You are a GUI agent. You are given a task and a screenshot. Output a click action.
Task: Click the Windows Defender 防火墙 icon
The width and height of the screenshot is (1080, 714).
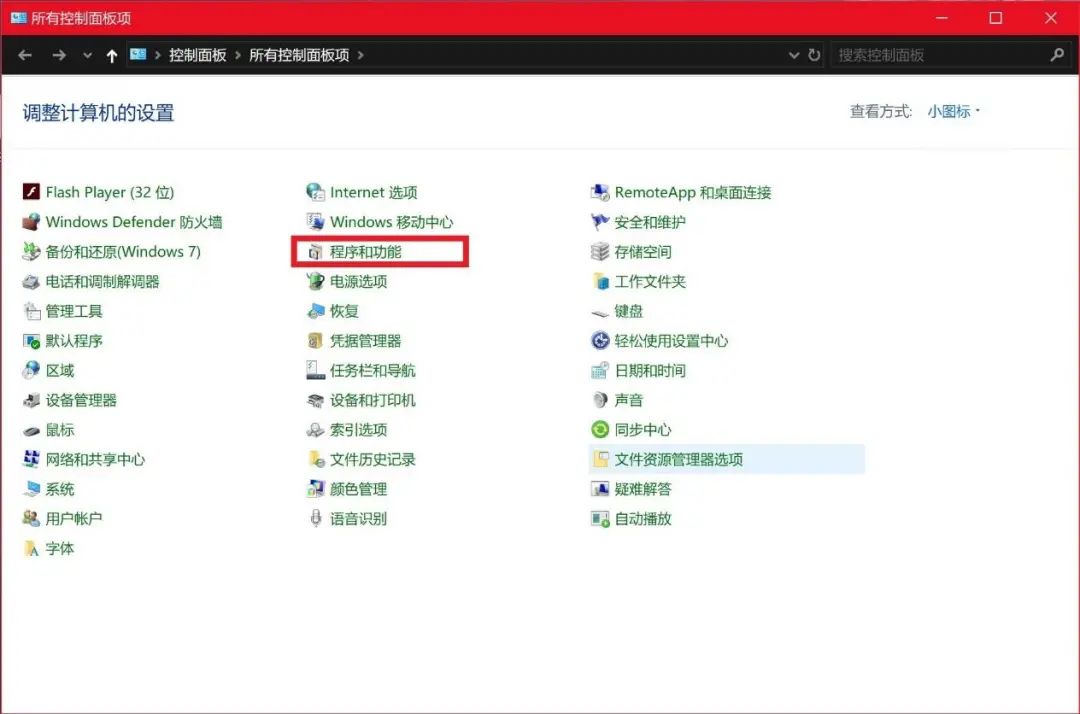31,222
